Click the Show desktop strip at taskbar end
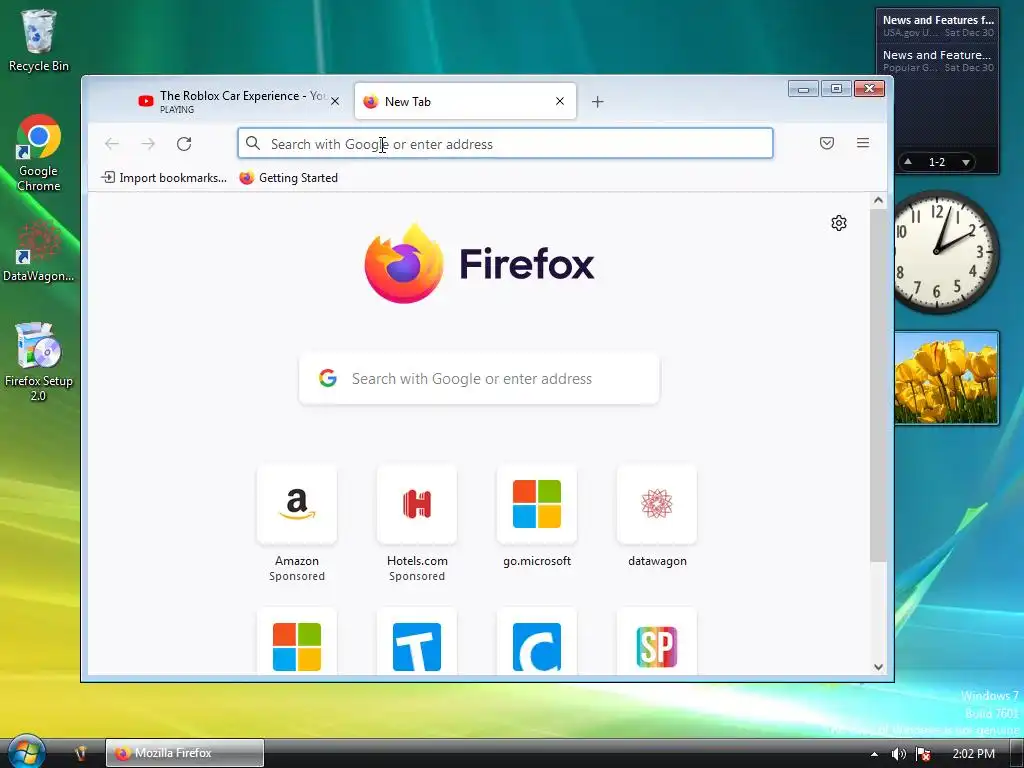The width and height of the screenshot is (1024, 768). click(1017, 753)
